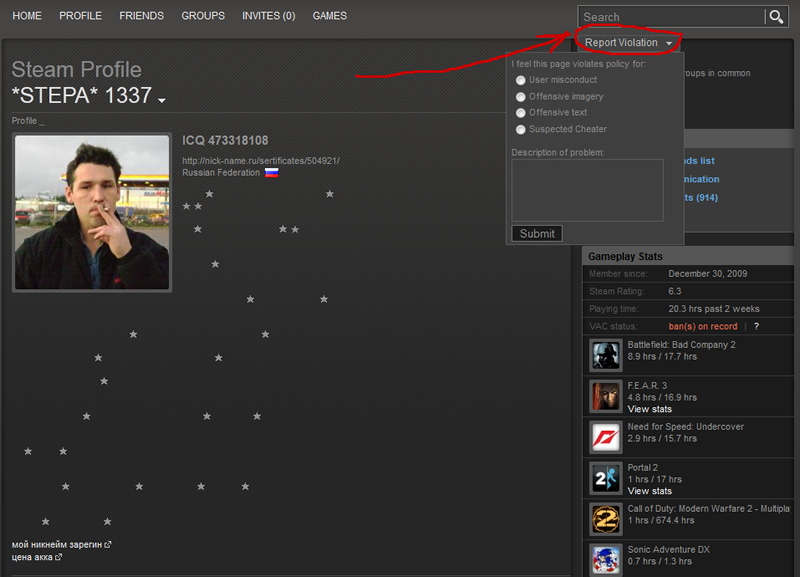The height and width of the screenshot is (577, 800).
Task: Click the VAC status question mark
Action: pos(756,327)
